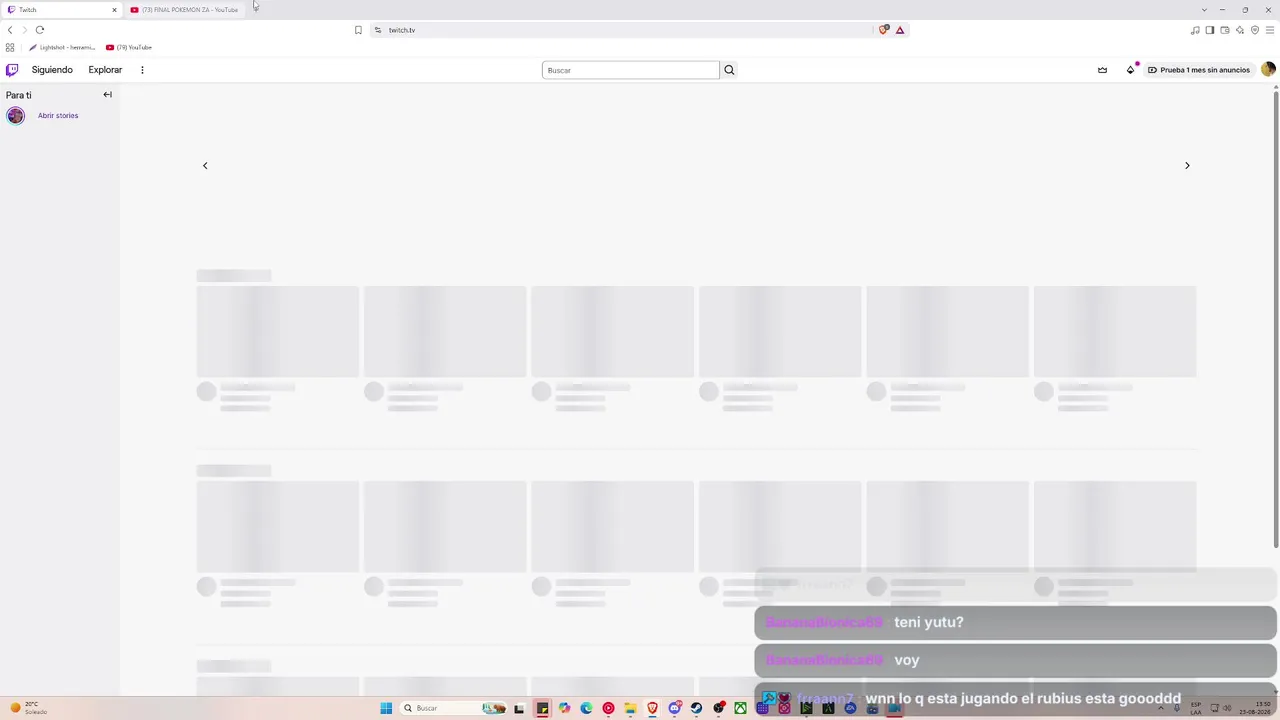Open the browser hamburger menu
The image size is (1280, 720).
click(x=1270, y=30)
